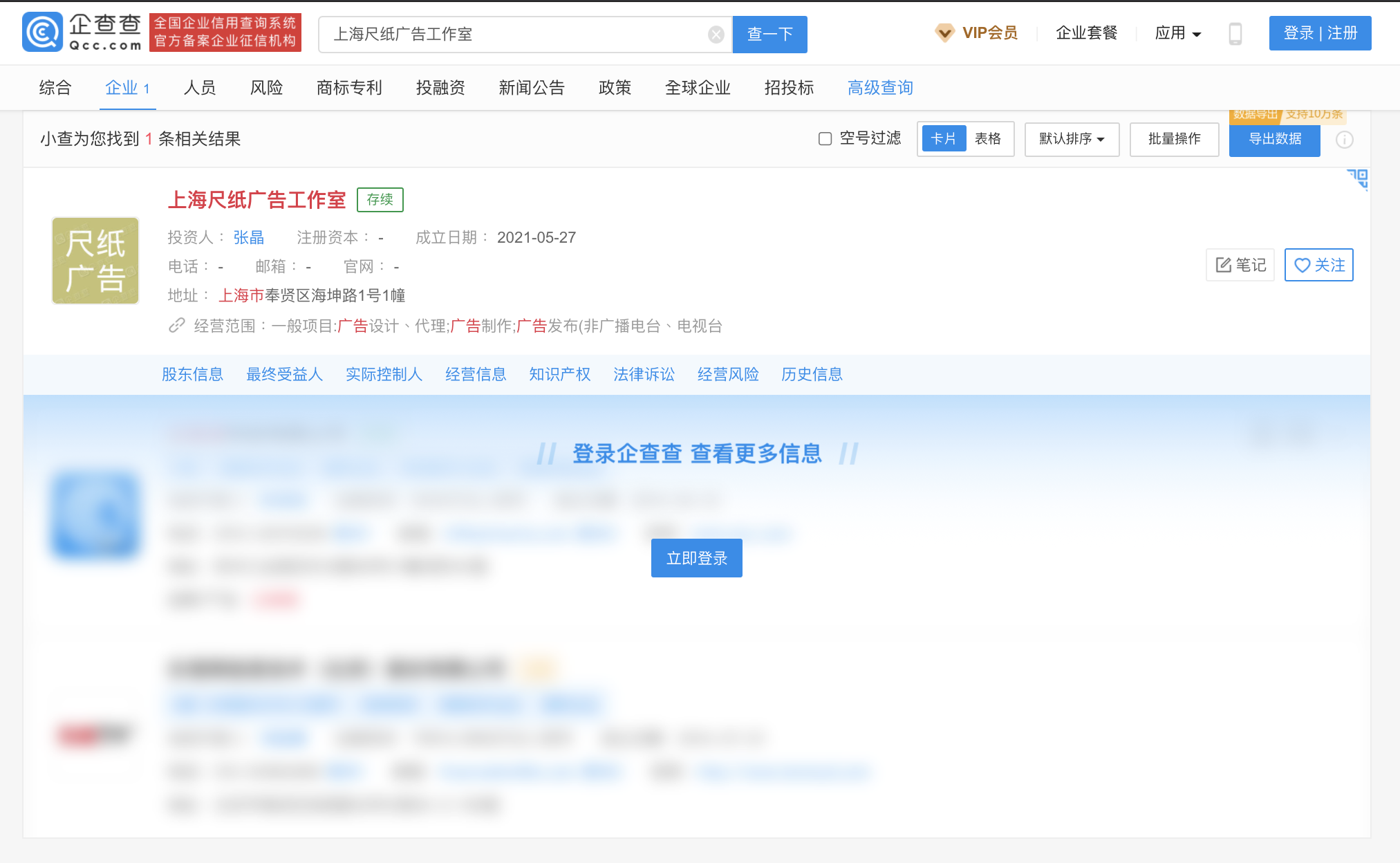This screenshot has height=863, width=1400.
Task: Click the 全国企业信用查询系统 red banner
Action: coord(225,33)
